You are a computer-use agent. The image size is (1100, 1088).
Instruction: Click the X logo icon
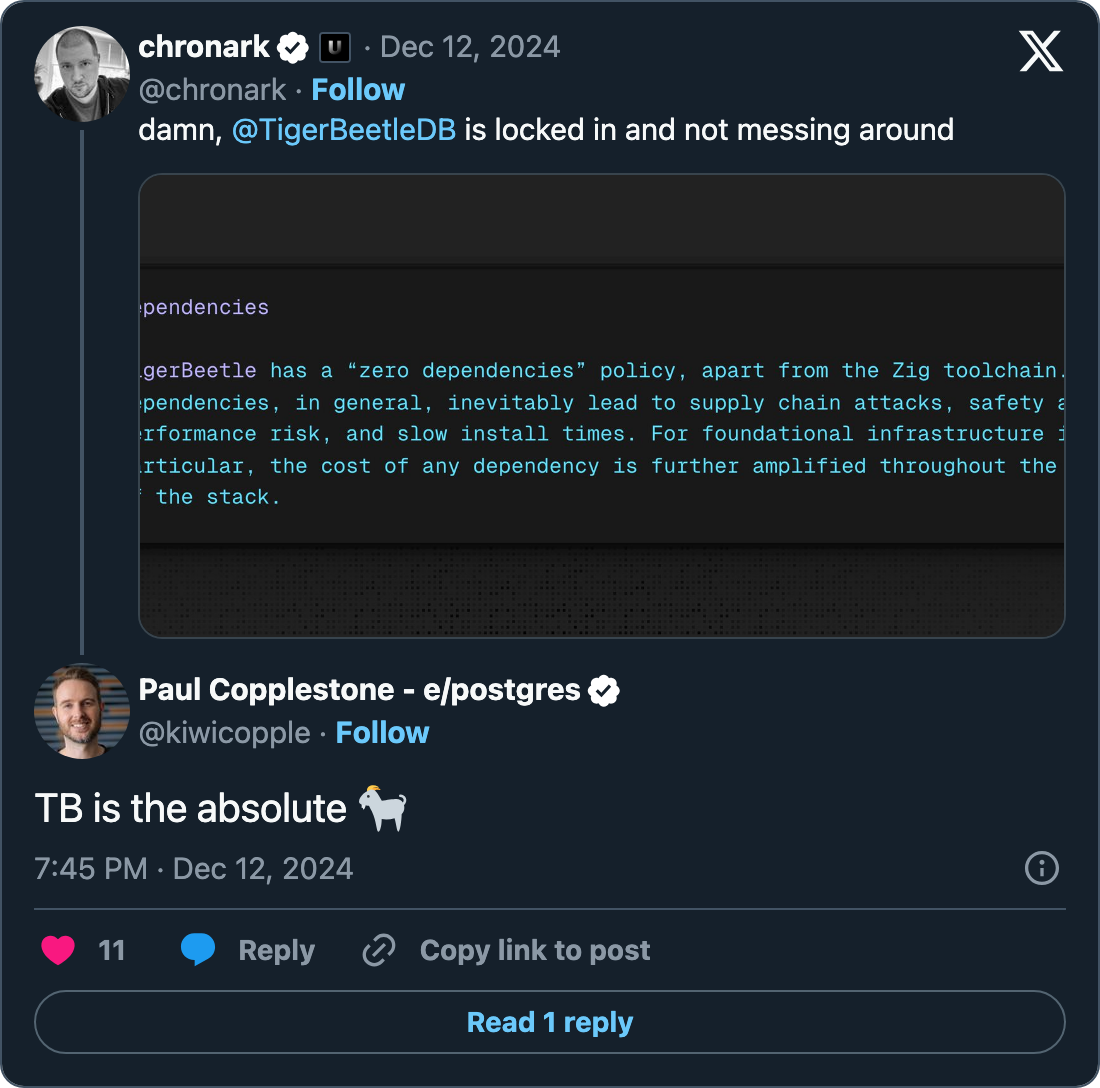point(1041,50)
